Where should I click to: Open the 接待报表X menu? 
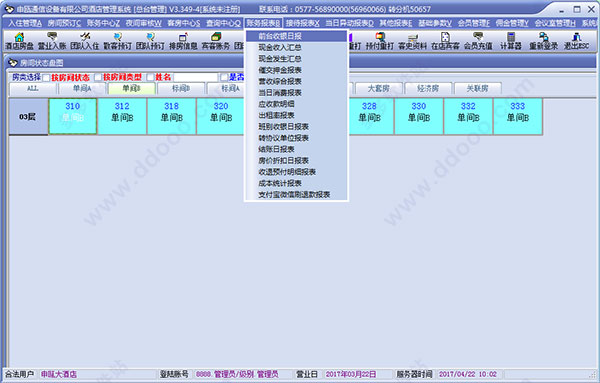click(303, 23)
